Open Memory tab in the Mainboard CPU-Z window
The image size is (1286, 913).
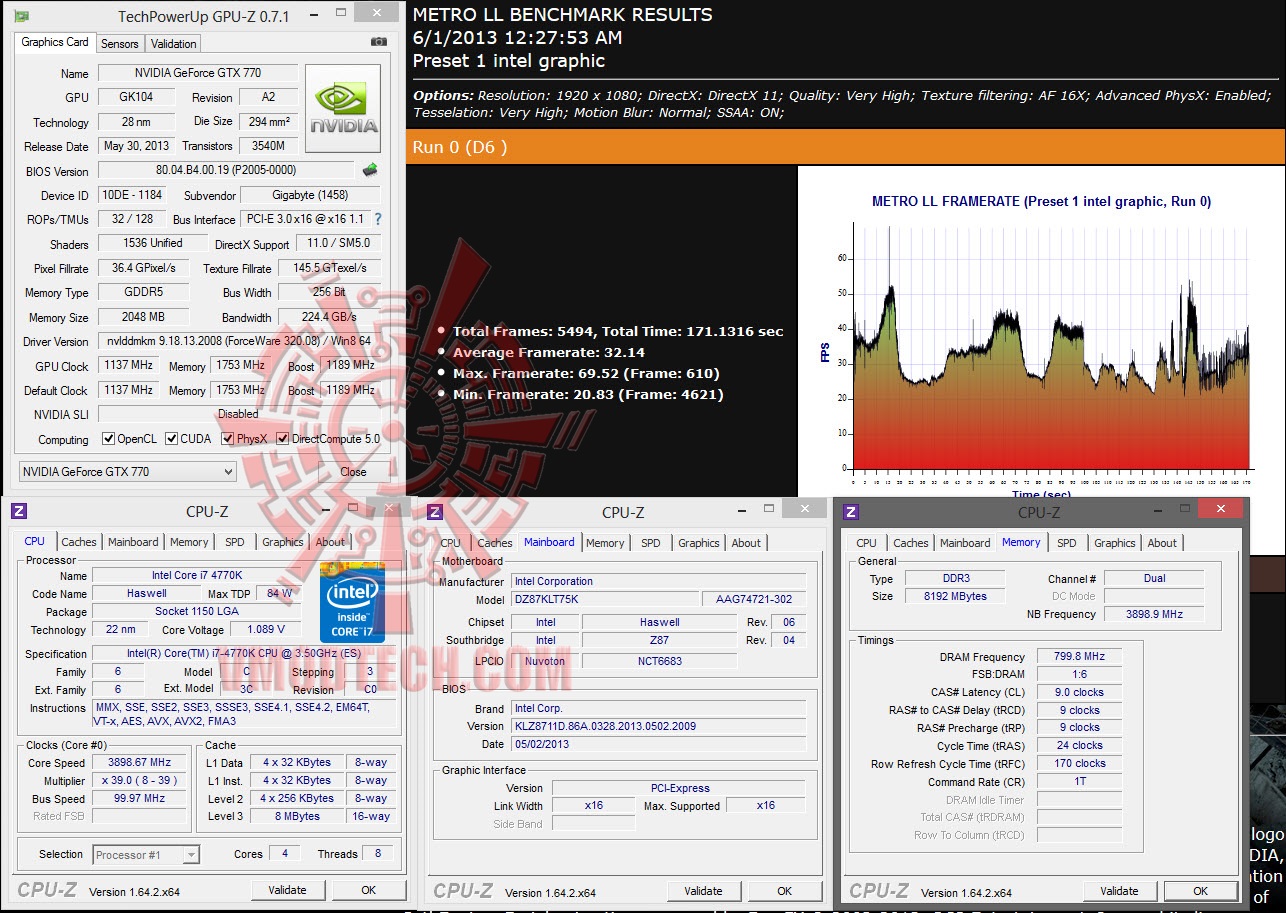coord(605,543)
